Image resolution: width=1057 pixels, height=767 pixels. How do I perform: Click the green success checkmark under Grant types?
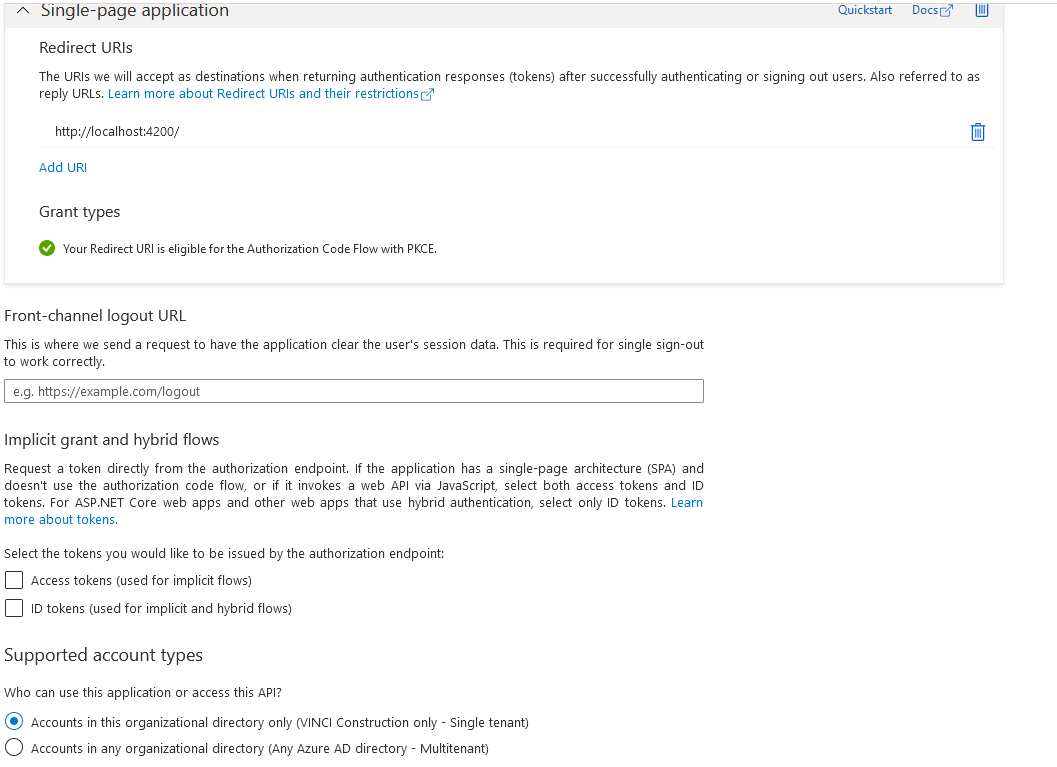tap(47, 248)
